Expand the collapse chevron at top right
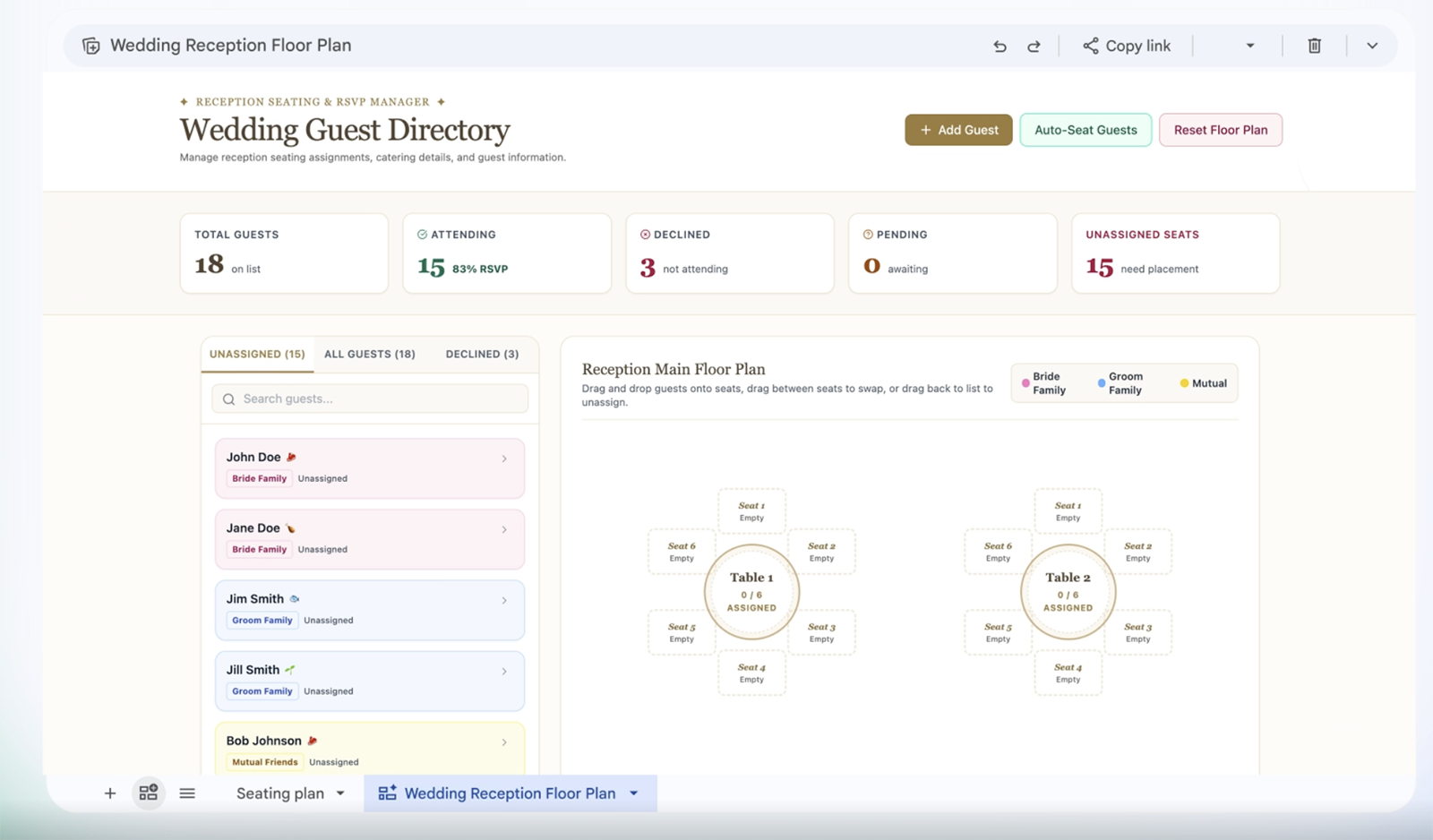 [1372, 46]
